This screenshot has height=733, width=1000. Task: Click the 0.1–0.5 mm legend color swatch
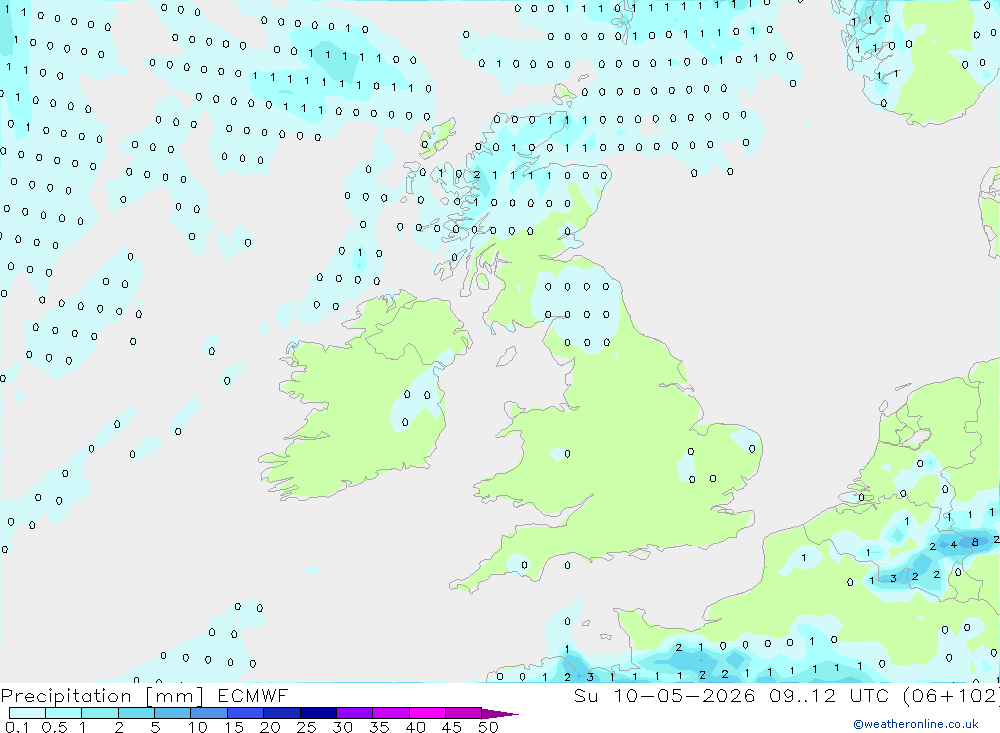pos(27,713)
